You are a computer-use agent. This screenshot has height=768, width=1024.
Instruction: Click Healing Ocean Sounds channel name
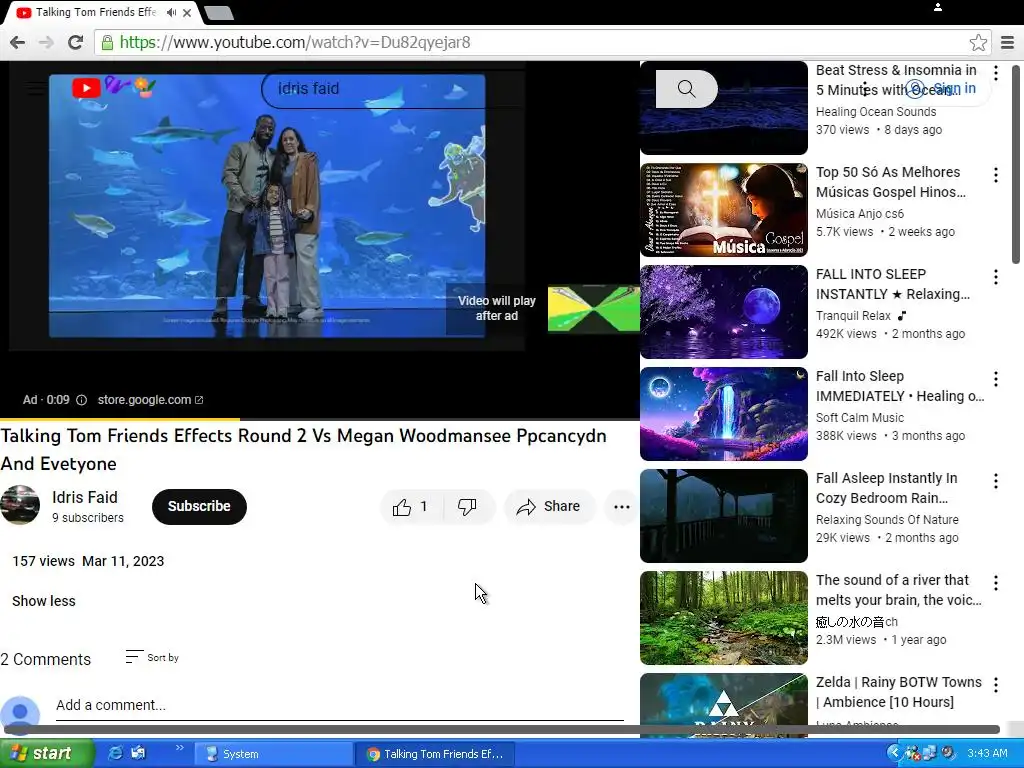click(x=876, y=112)
